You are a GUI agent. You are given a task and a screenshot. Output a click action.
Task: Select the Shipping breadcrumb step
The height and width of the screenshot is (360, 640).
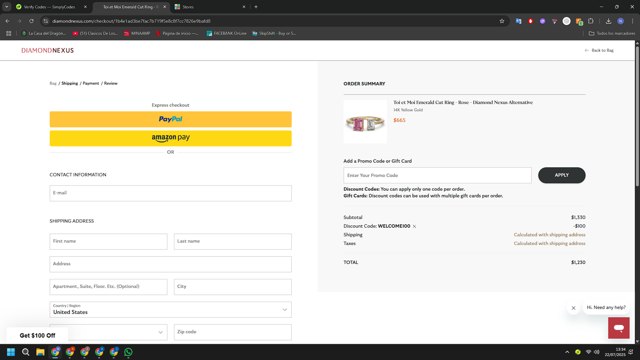point(69,83)
